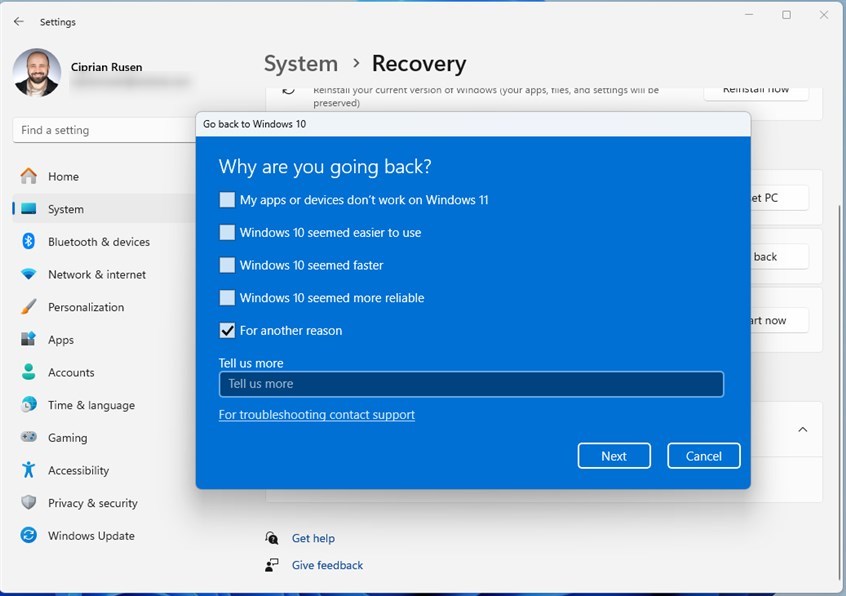Check 'My apps or devices don't work'
The image size is (846, 596).
[x=227, y=200]
